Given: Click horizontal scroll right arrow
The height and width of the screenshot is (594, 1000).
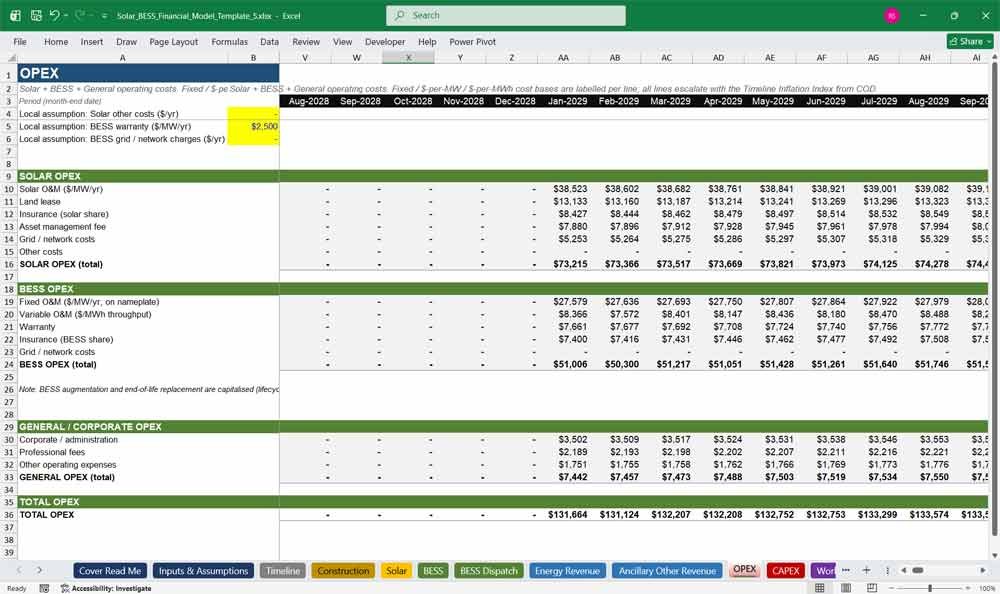Looking at the screenshot, I should click(983, 570).
